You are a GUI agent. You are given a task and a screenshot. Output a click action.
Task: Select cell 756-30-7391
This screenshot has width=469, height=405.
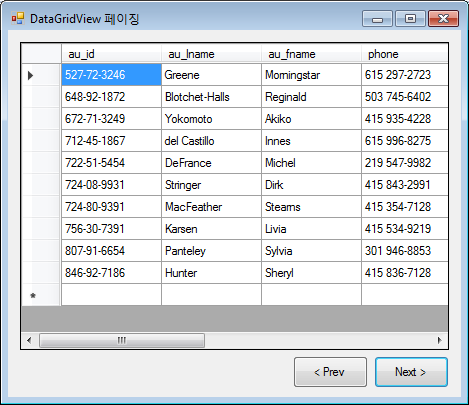tap(111, 229)
